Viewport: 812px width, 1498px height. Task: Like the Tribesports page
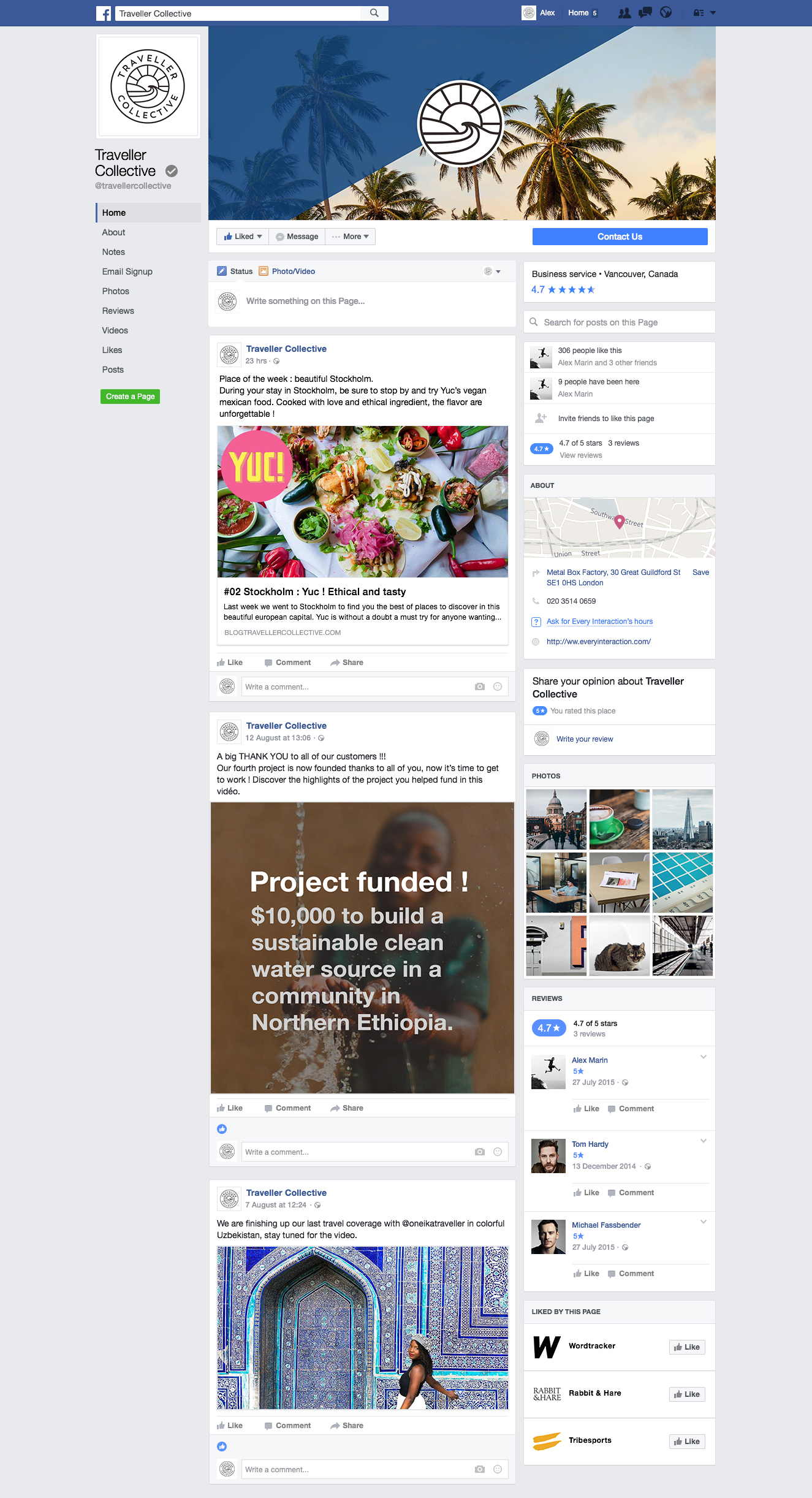point(687,1441)
